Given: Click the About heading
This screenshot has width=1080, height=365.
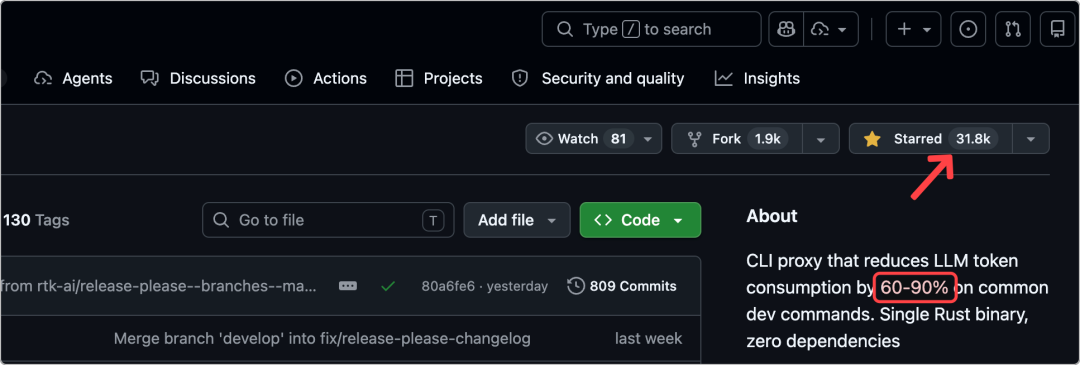Looking at the screenshot, I should click(772, 216).
